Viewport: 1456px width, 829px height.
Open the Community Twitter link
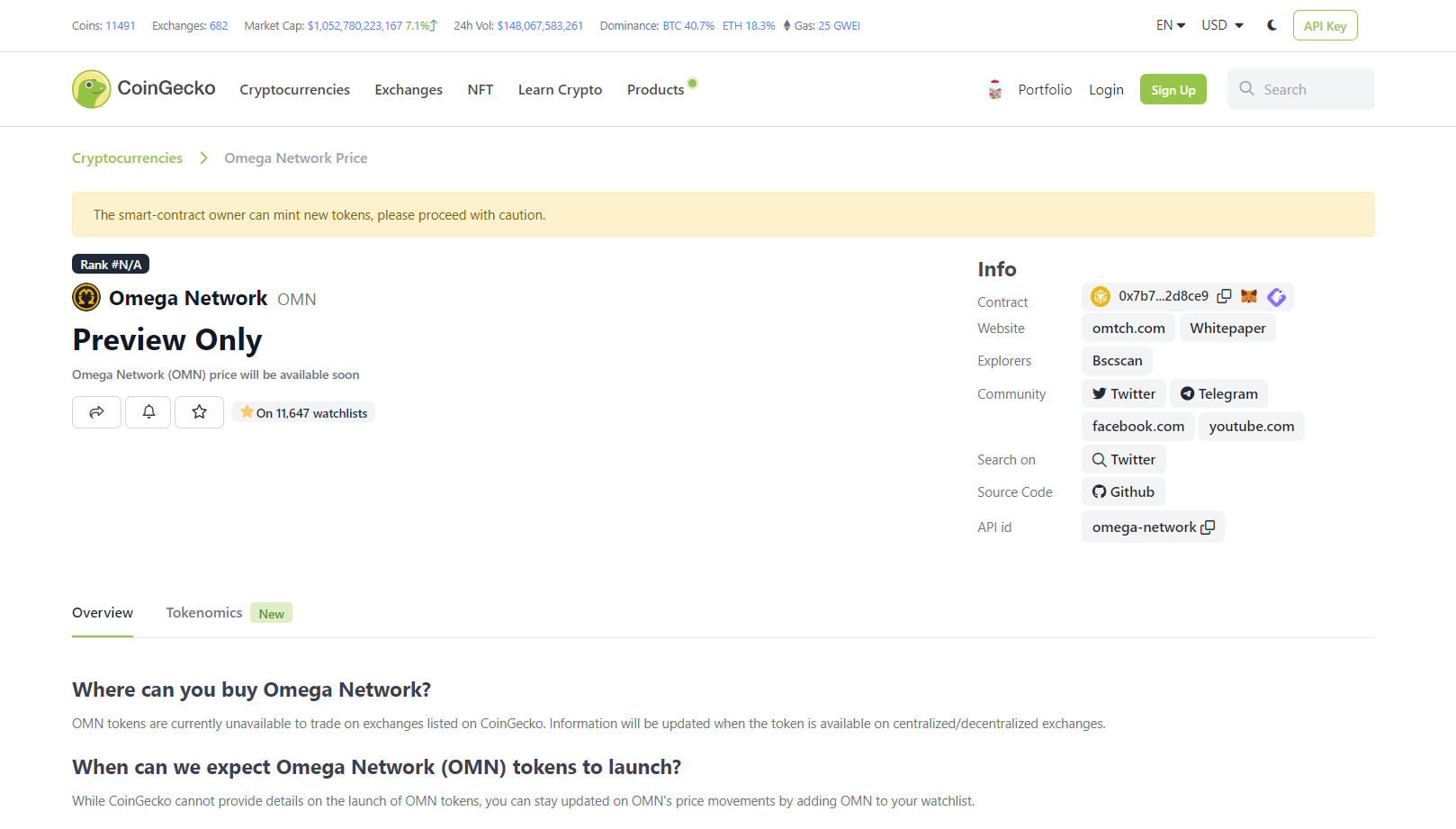(x=1124, y=393)
